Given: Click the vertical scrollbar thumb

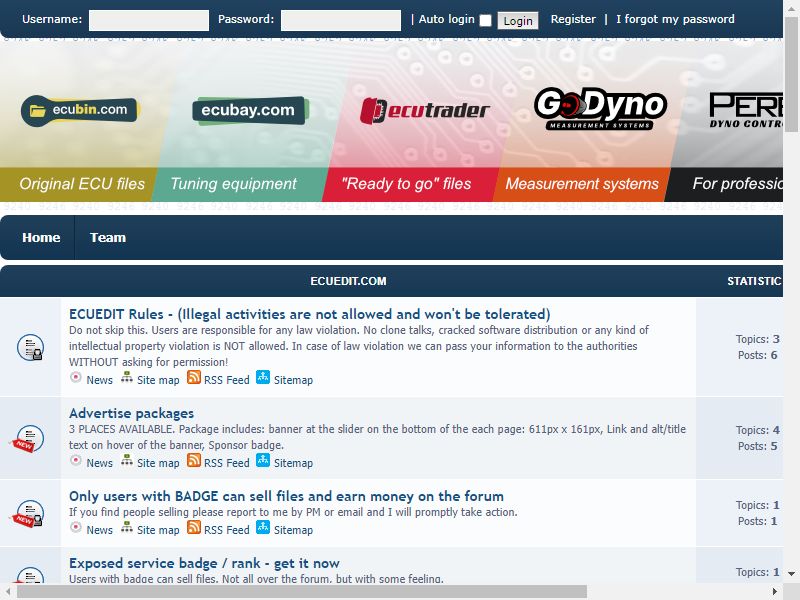Looking at the screenshot, I should (x=791, y=73).
